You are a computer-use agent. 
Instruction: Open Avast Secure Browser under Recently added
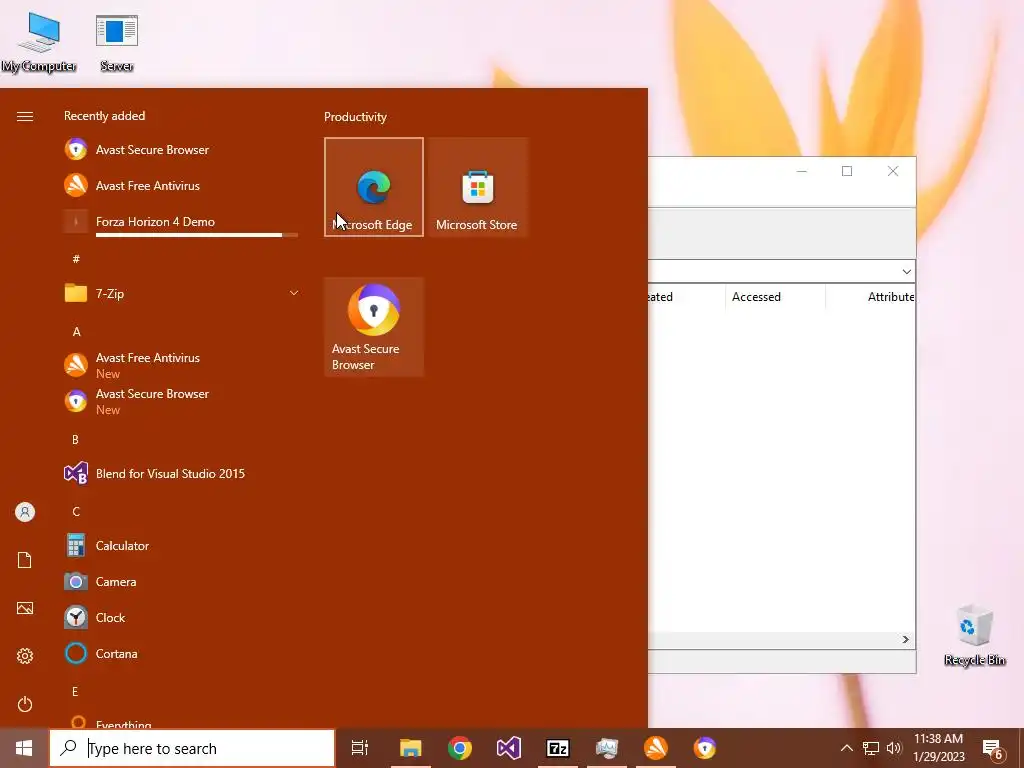point(182,150)
